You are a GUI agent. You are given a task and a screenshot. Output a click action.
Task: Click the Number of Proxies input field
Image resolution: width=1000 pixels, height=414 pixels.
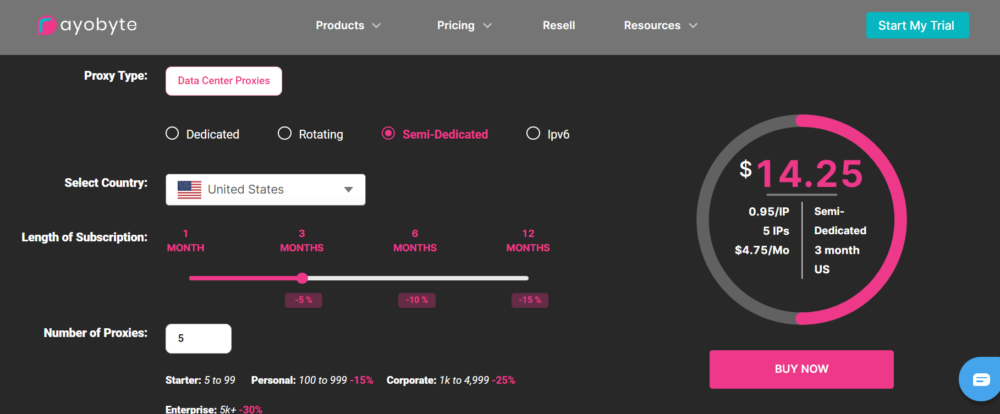(x=198, y=339)
